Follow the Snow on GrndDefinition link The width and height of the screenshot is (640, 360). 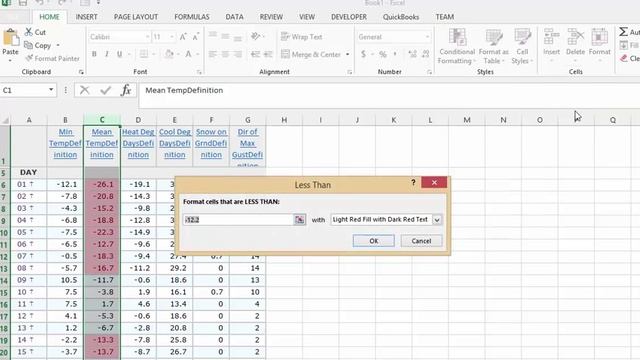(211, 143)
